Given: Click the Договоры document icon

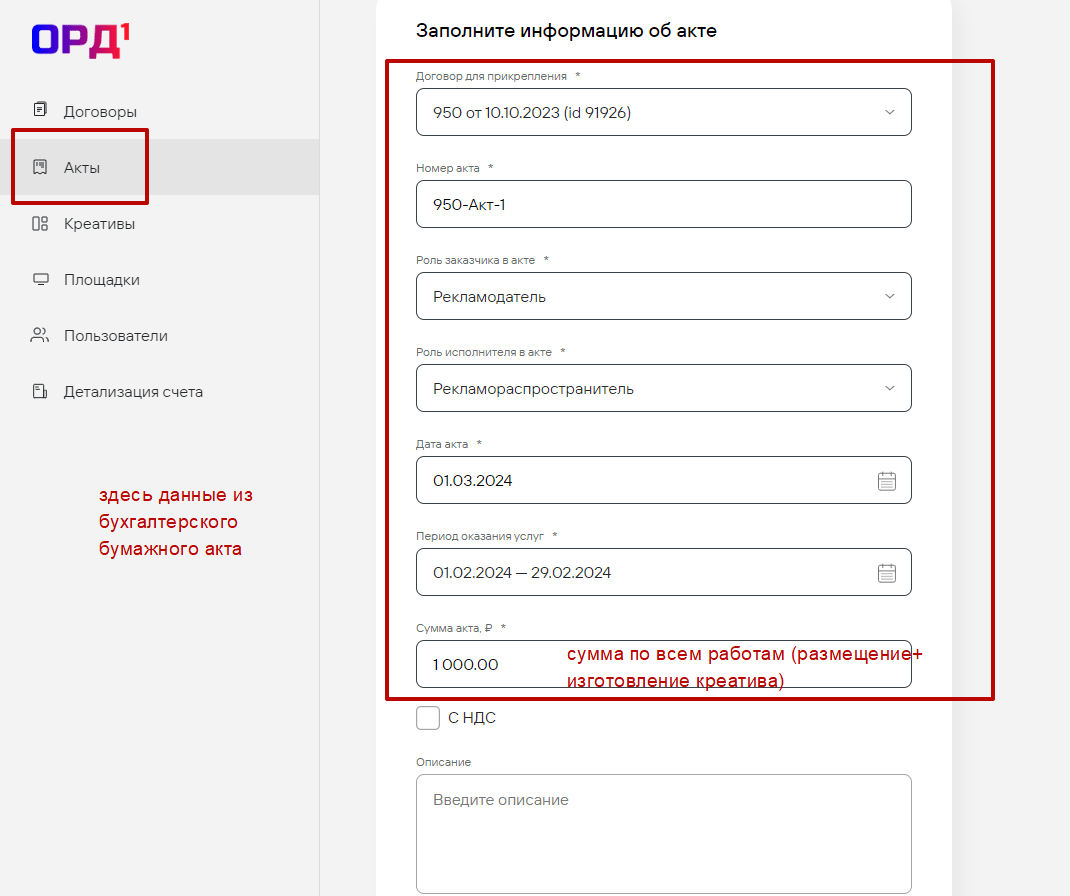Looking at the screenshot, I should pos(40,111).
